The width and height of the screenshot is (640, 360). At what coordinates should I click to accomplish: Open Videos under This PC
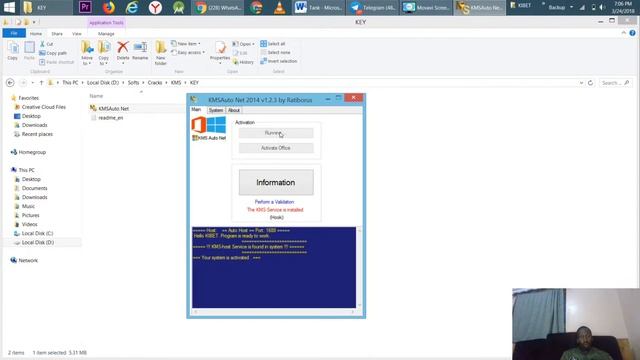click(x=29, y=224)
